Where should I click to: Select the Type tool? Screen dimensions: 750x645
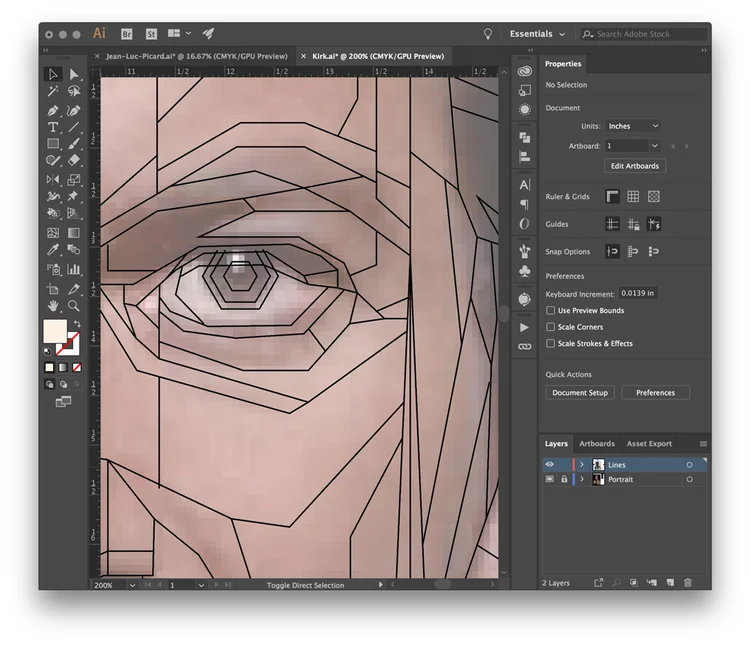[53, 127]
